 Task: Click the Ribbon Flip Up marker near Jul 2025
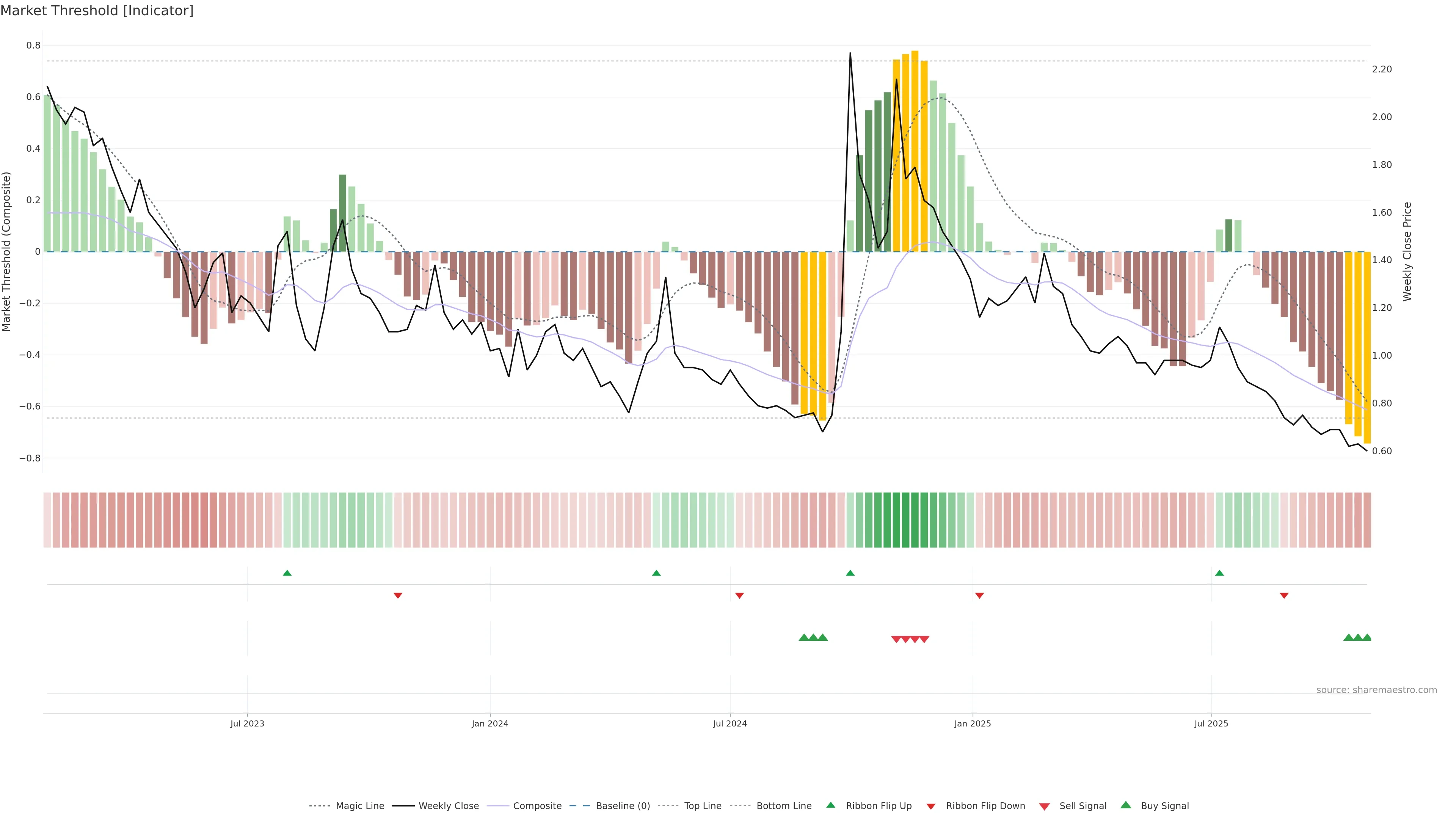1219,573
